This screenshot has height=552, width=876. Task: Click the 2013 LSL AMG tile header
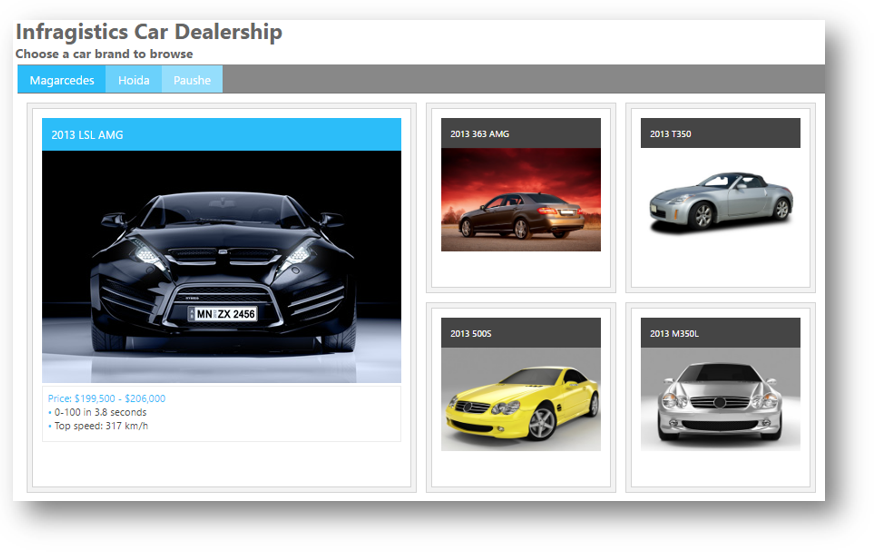tap(221, 134)
